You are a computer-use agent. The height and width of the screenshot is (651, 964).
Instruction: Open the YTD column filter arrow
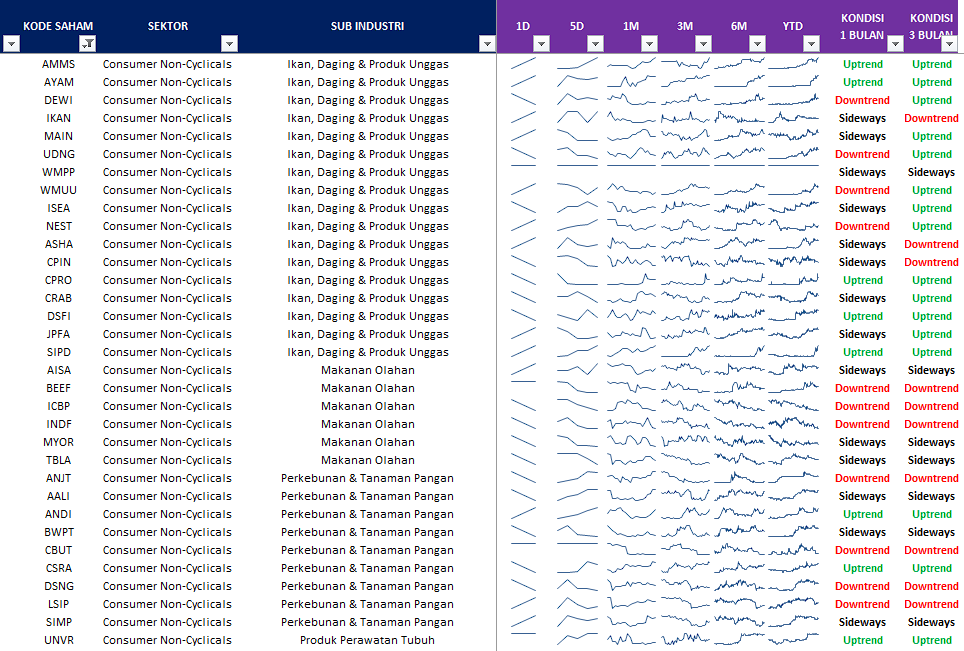pos(812,43)
